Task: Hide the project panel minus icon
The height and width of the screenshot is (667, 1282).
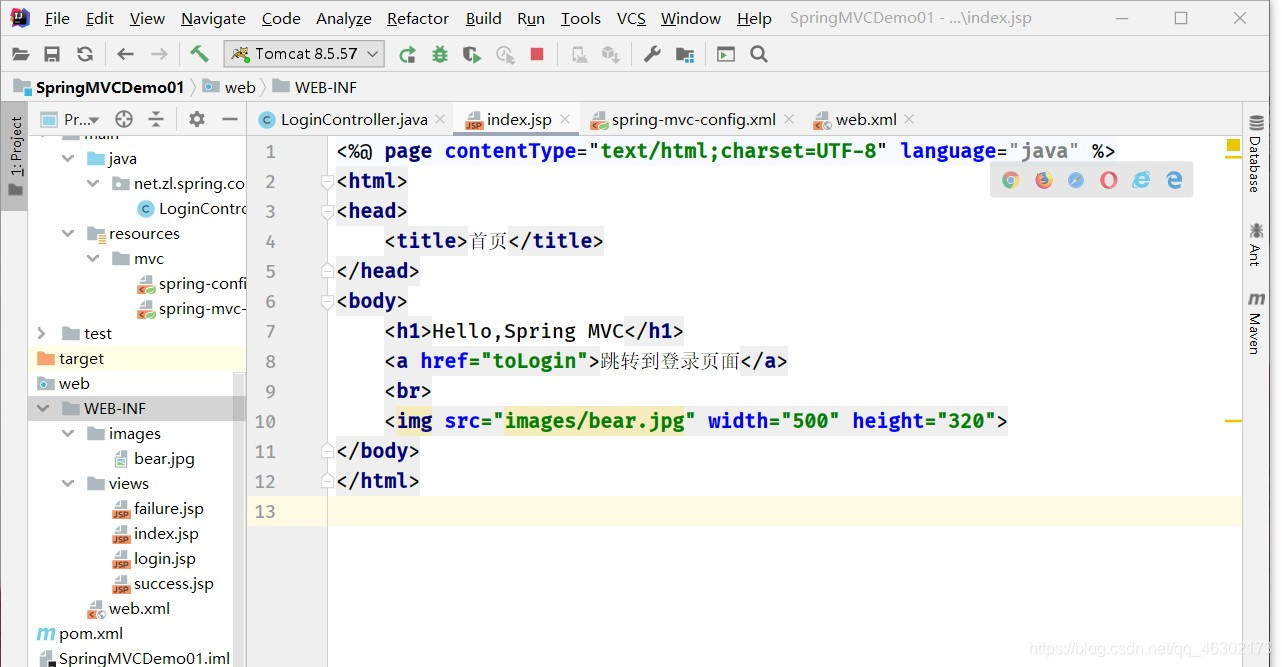Action: click(229, 119)
